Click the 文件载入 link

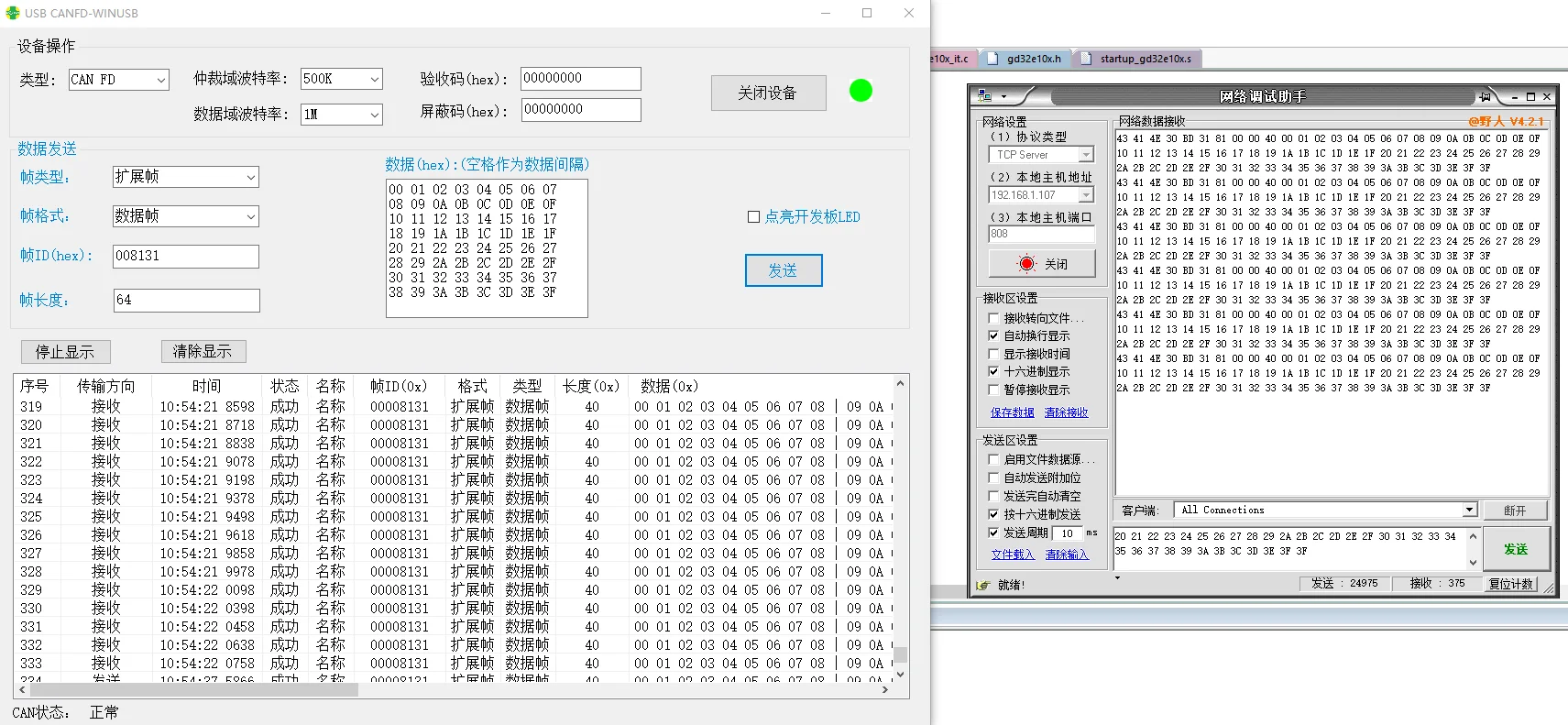[1013, 555]
